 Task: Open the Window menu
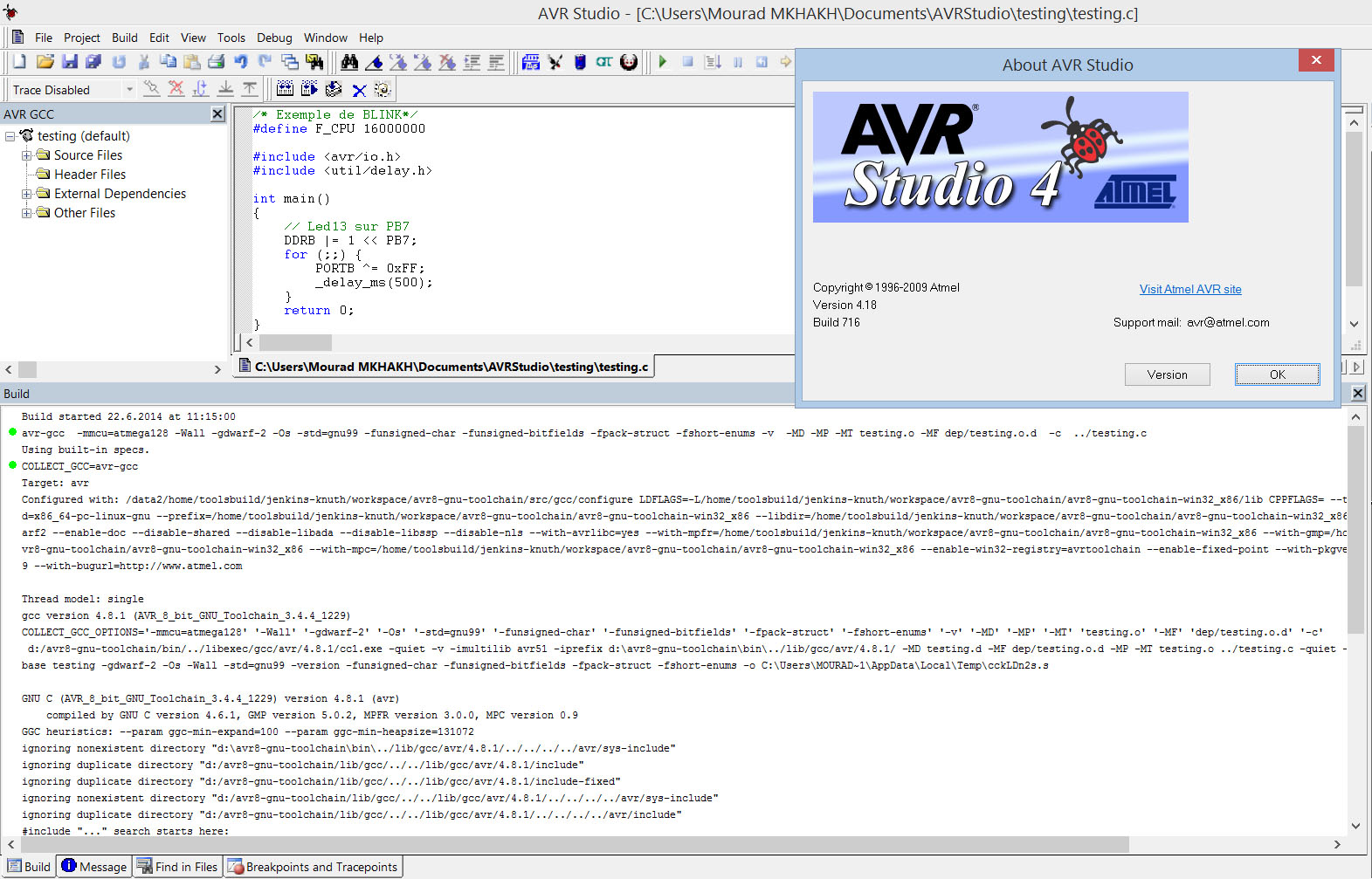[x=326, y=38]
